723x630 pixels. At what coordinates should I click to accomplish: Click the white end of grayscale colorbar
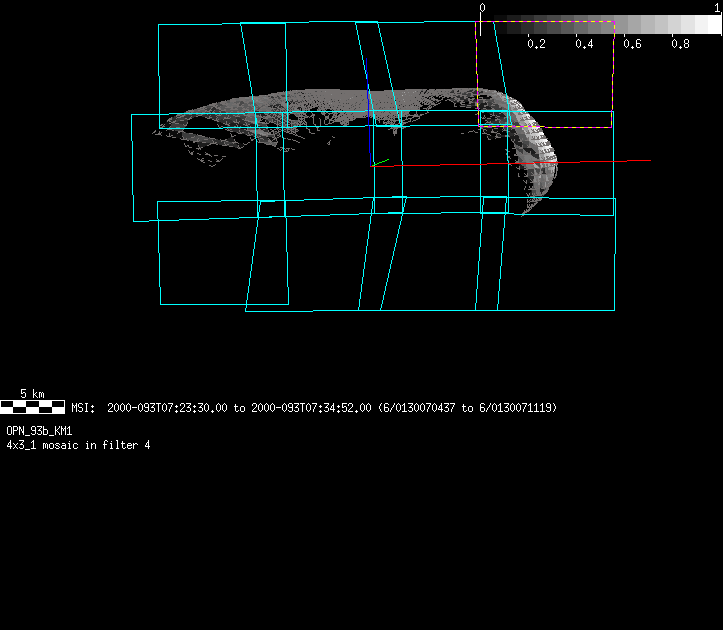click(x=712, y=24)
